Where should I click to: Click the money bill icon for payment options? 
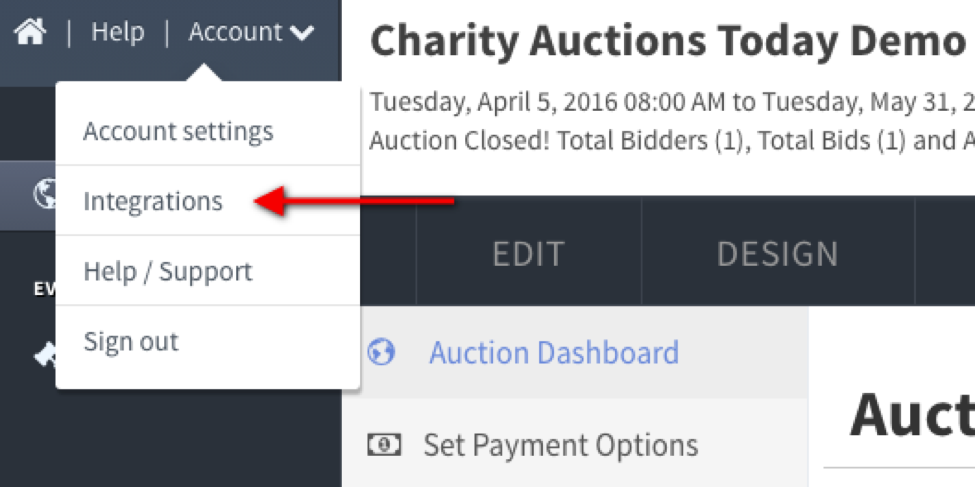coord(384,444)
